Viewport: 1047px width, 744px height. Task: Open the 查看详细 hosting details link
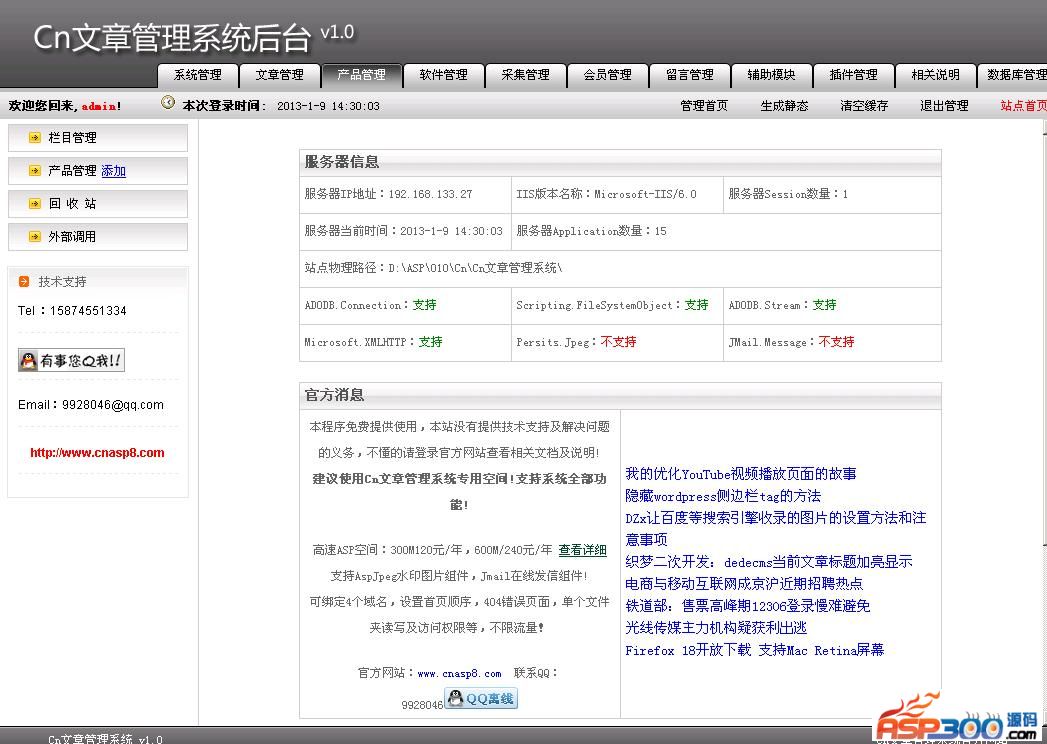coord(582,550)
